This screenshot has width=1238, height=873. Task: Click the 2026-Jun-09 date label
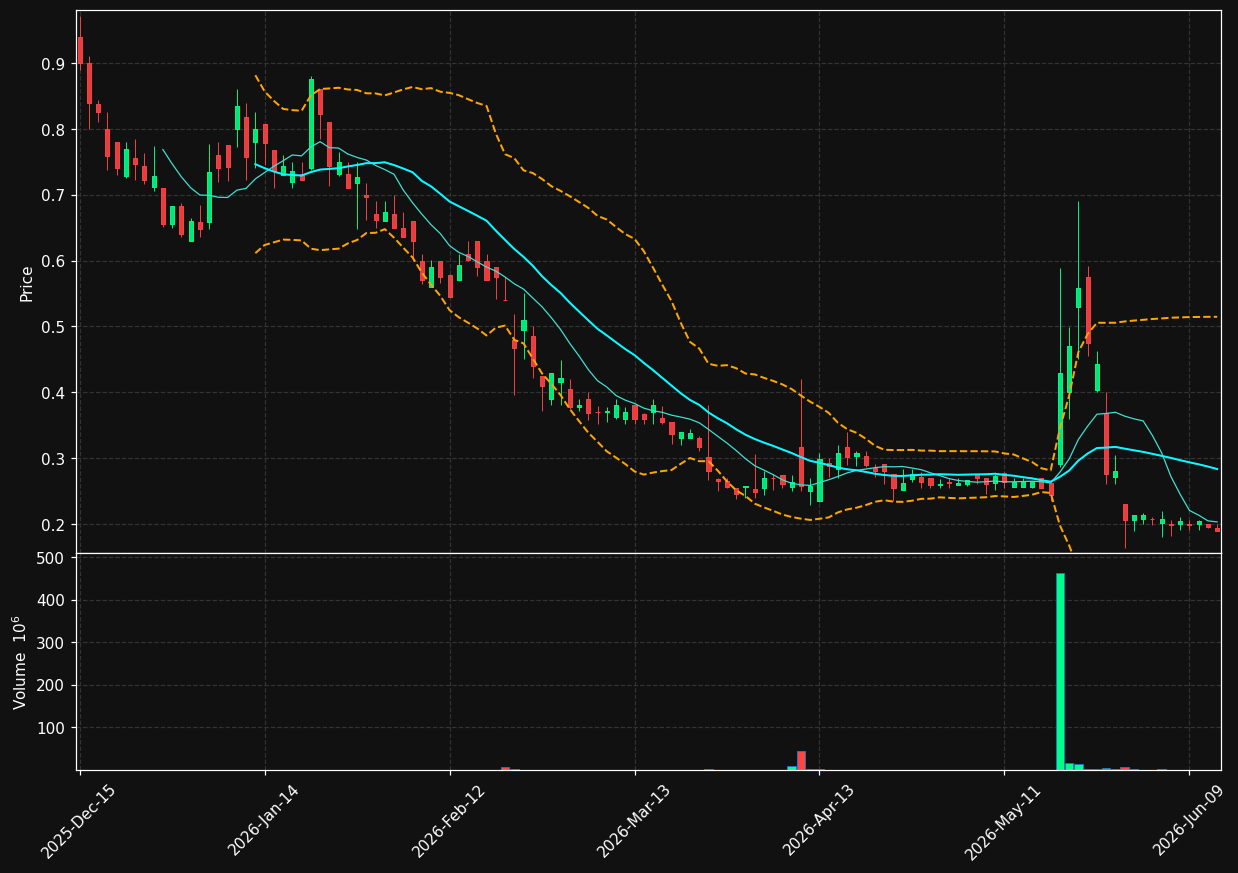[x=1188, y=821]
